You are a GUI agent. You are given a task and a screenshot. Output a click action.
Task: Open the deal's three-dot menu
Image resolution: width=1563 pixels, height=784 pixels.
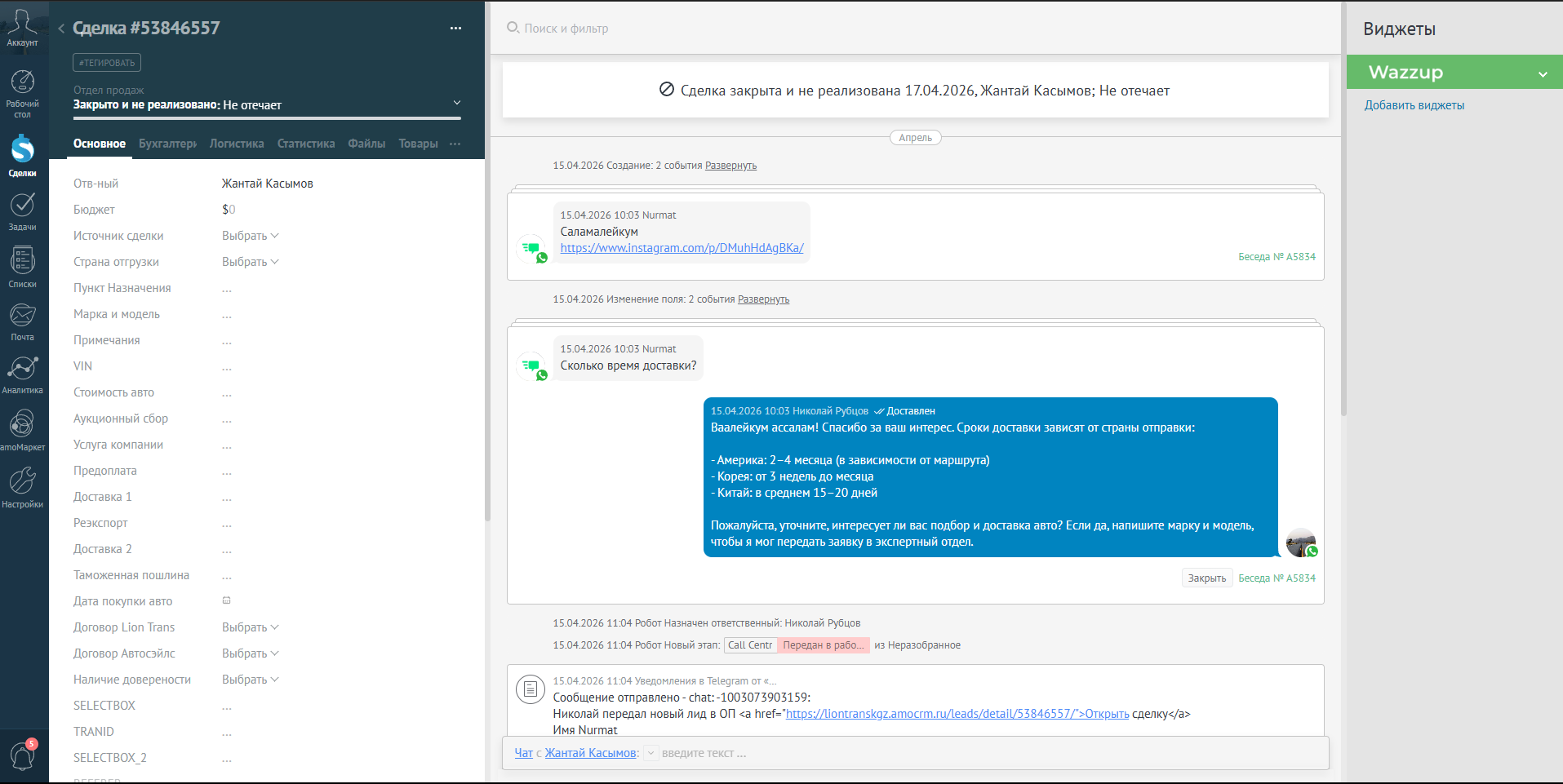pos(455,29)
